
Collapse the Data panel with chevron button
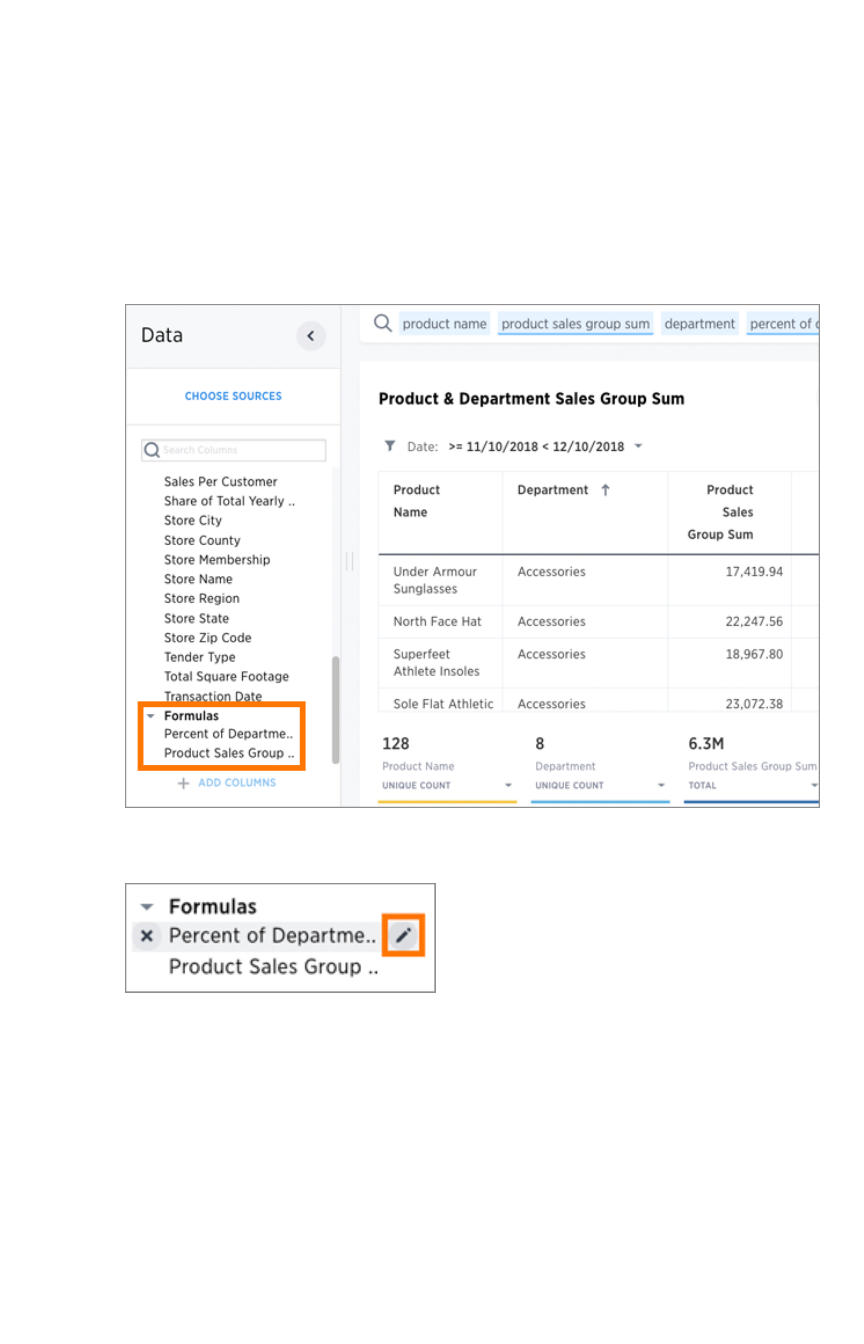coord(311,336)
